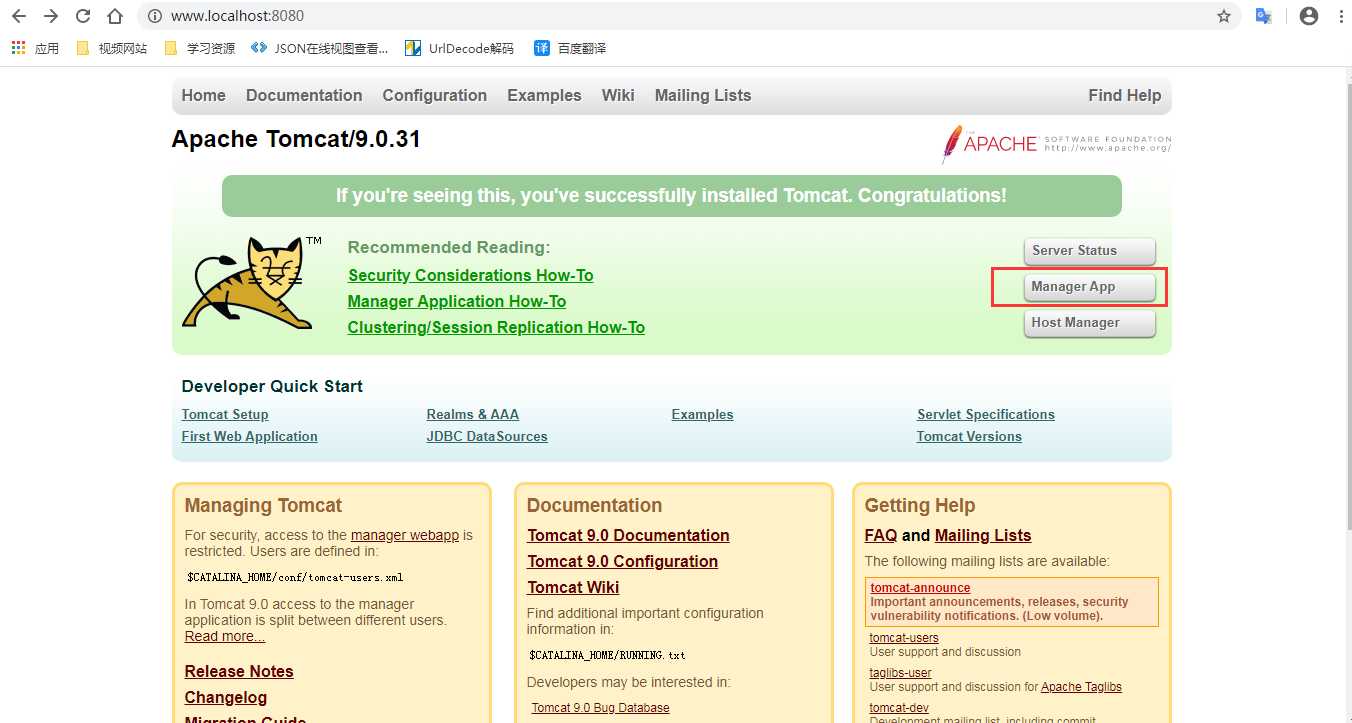Click the Manager App button
This screenshot has height=723, width=1352.
[1089, 287]
